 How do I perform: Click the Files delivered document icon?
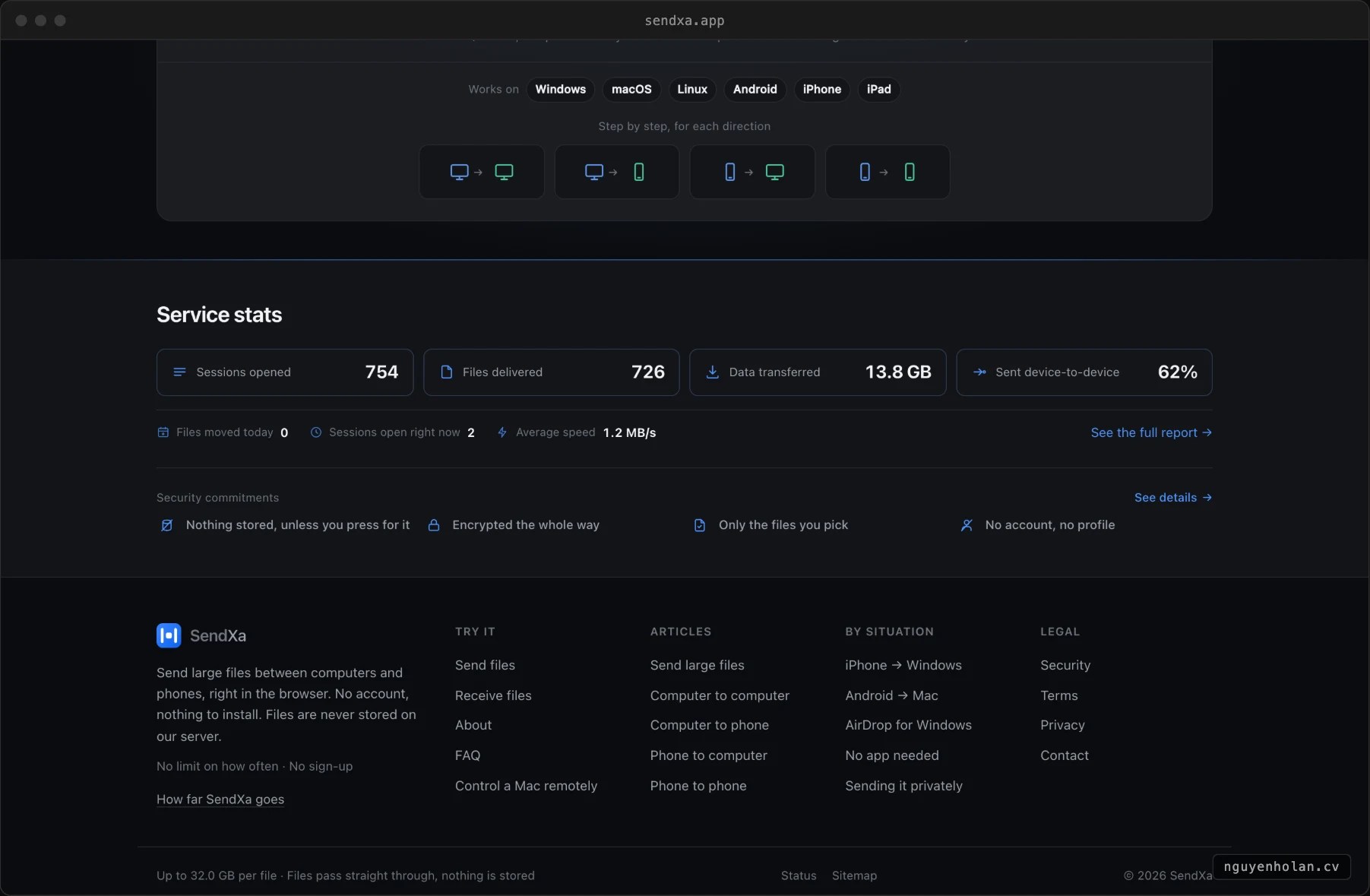pos(447,372)
